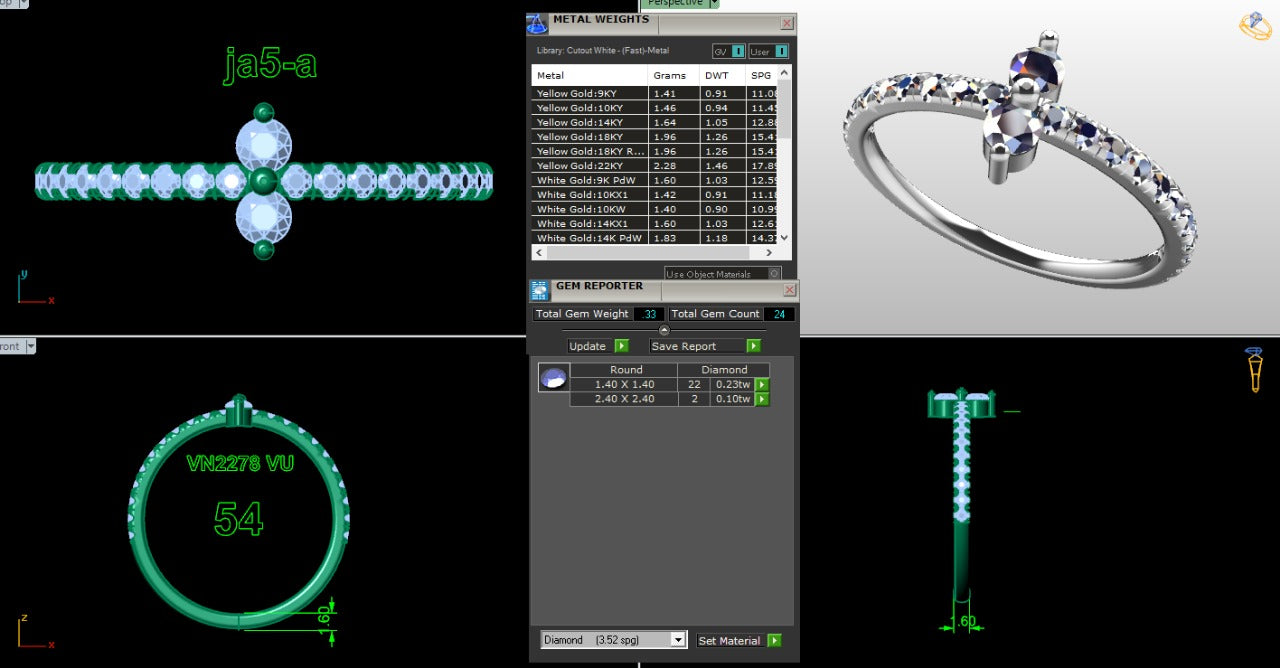The image size is (1280, 668).
Task: Click the Save Report button
Action: (x=697, y=346)
